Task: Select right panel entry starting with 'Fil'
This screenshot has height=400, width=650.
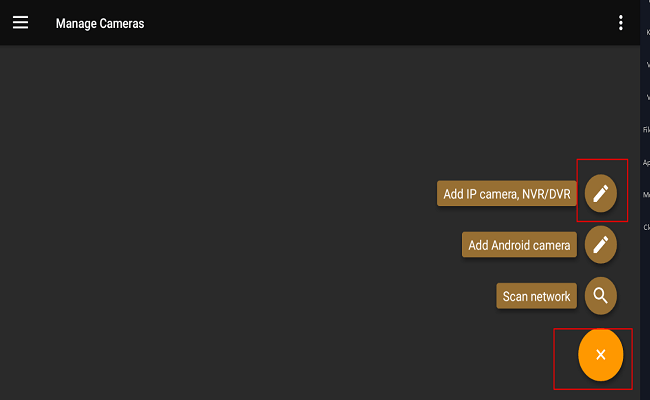Action: pos(646,129)
